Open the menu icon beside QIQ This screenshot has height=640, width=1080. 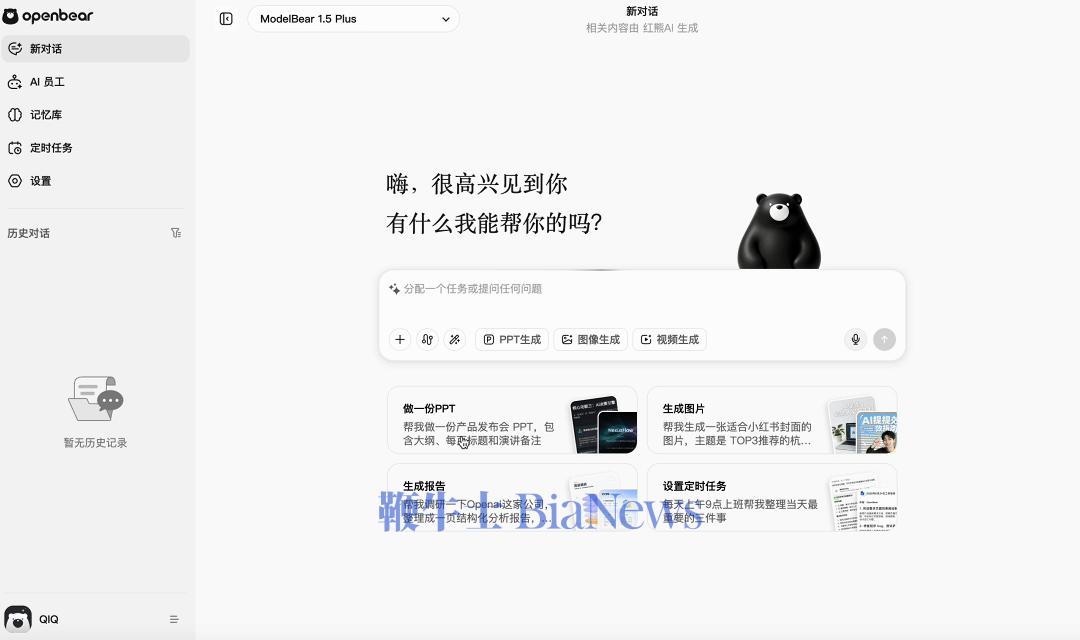tap(174, 619)
